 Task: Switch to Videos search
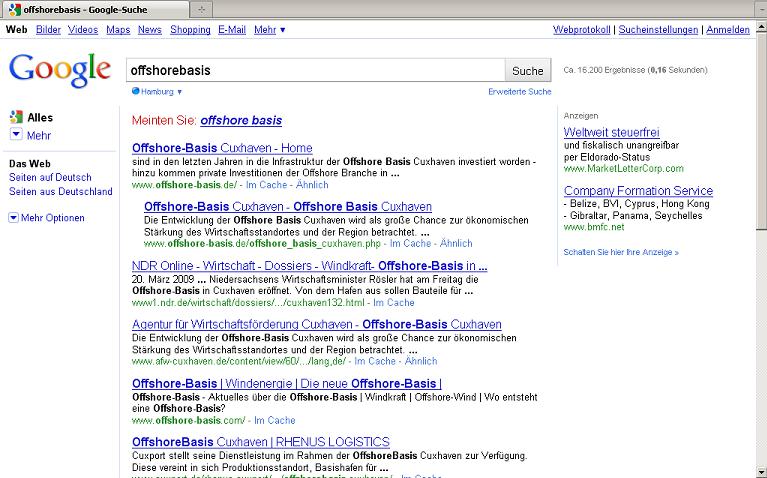coord(83,30)
